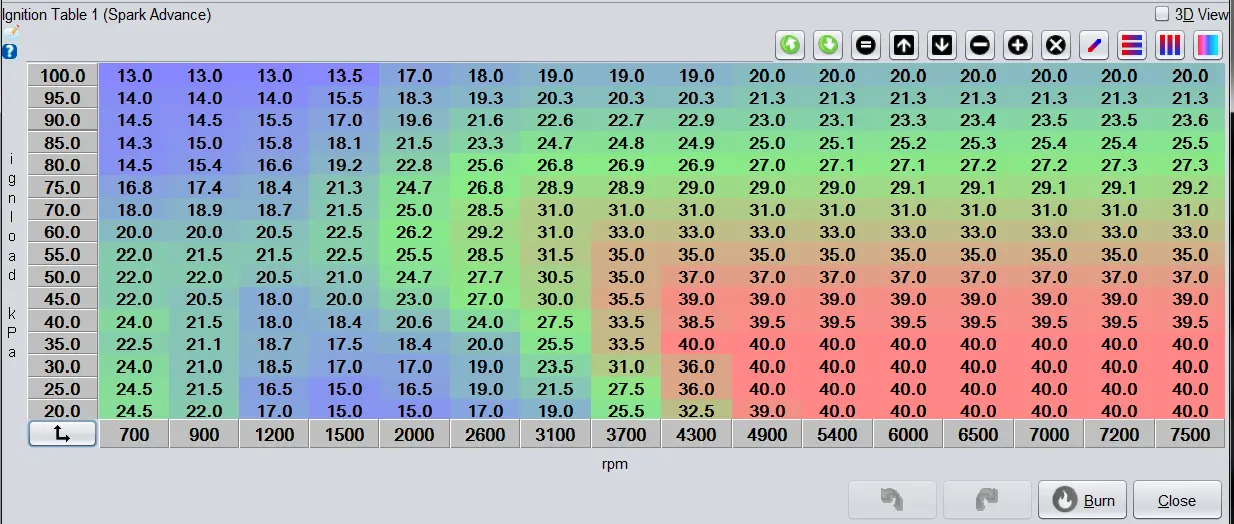The image size is (1234, 524).
Task: Select the 18.1 cell in the 85.0 row
Action: [x=345, y=143]
